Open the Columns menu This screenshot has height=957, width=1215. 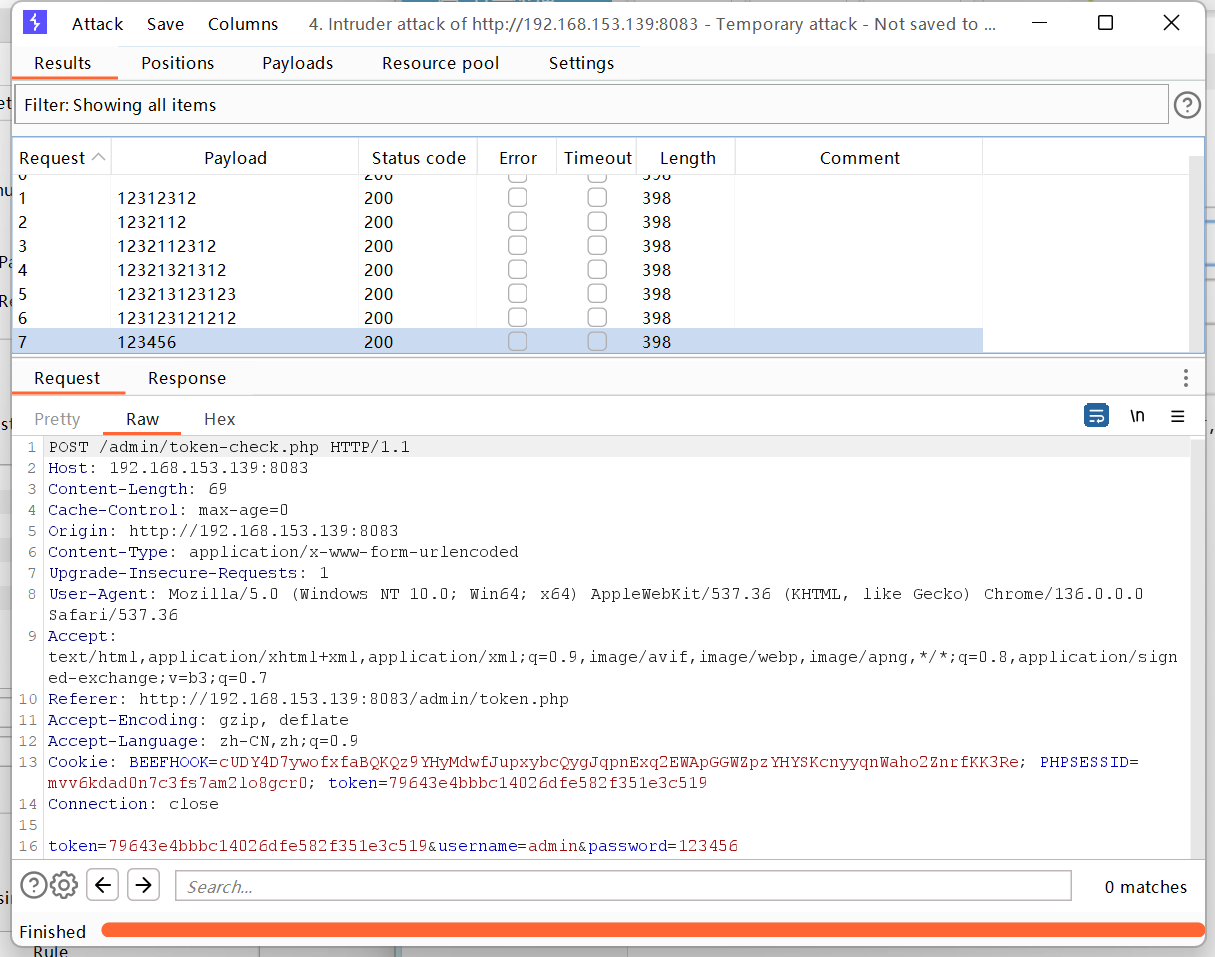click(243, 24)
